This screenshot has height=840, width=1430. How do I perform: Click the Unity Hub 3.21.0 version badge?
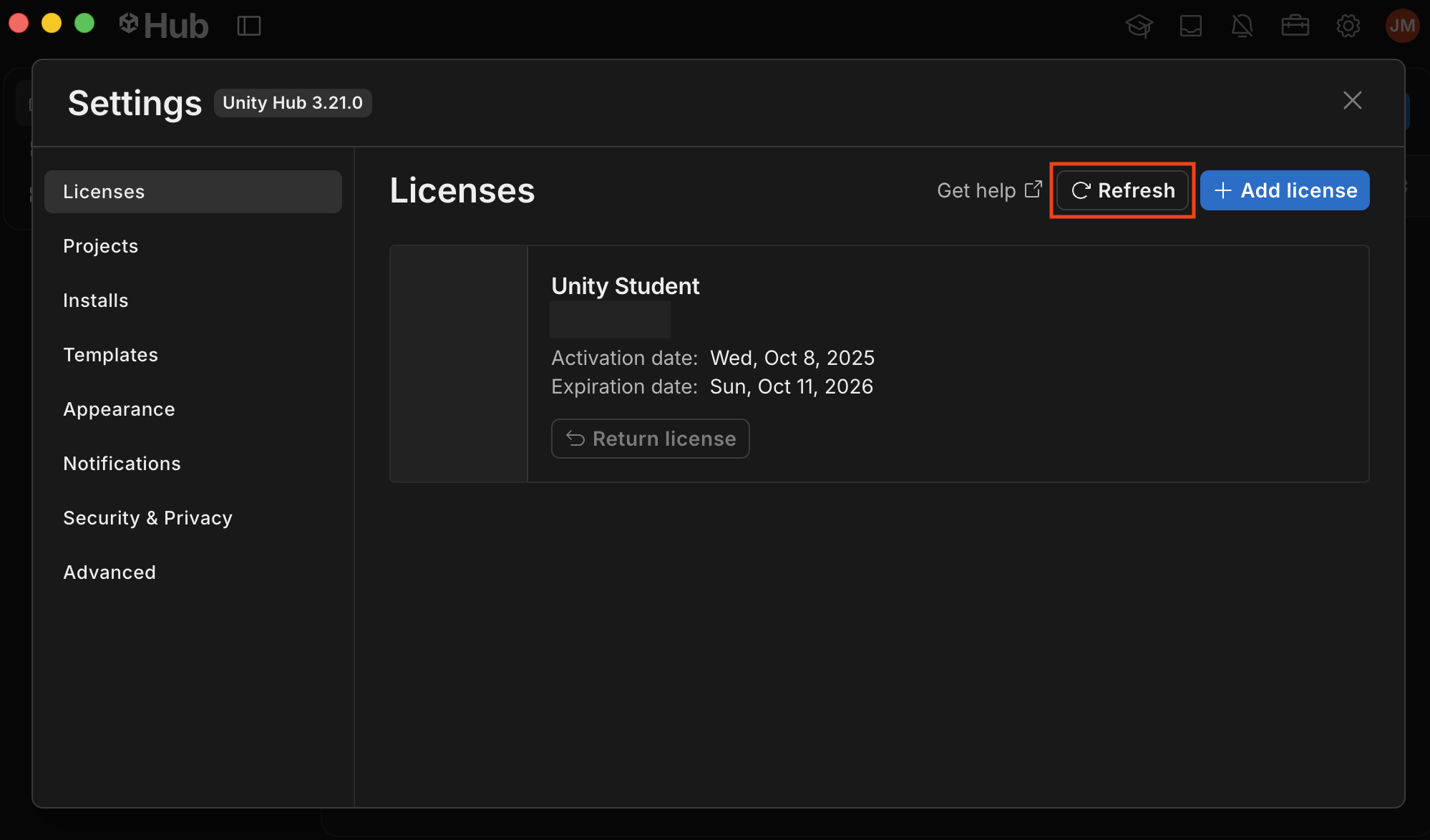pyautogui.click(x=293, y=103)
